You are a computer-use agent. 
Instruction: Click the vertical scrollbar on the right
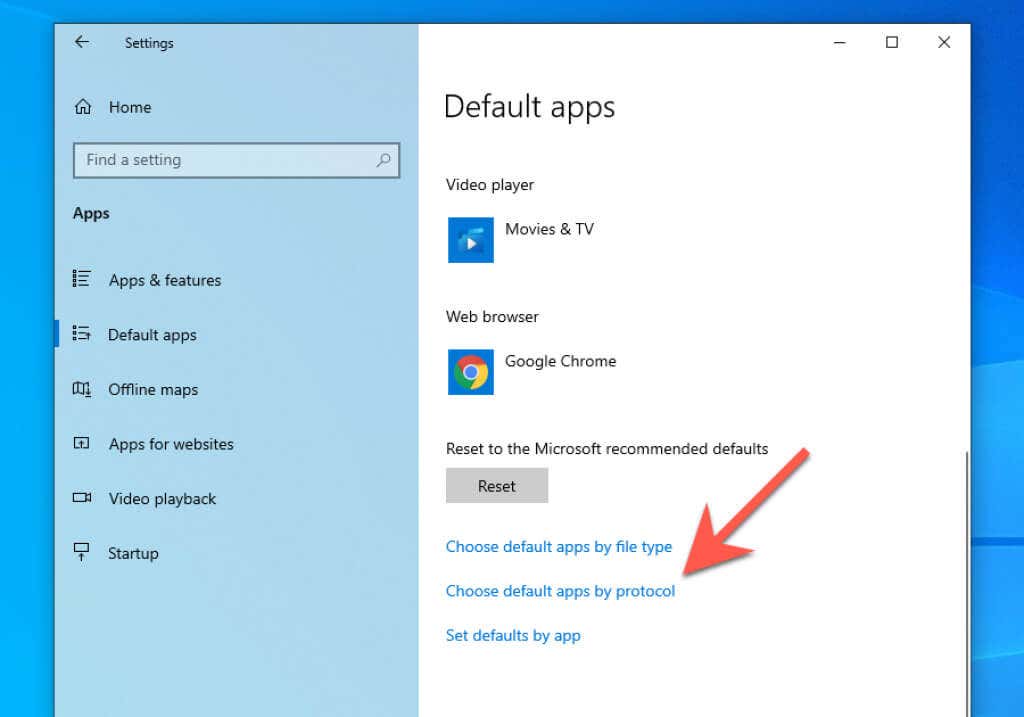click(966, 583)
